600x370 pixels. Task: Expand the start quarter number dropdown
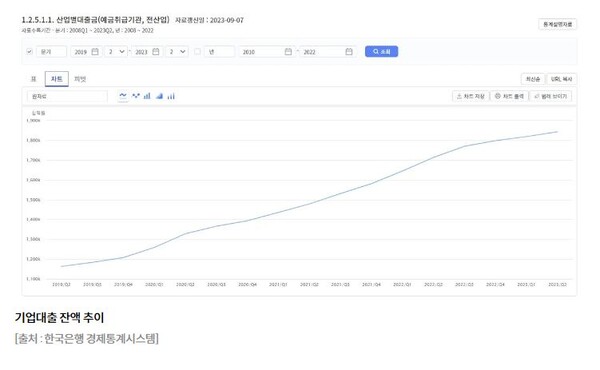116,52
